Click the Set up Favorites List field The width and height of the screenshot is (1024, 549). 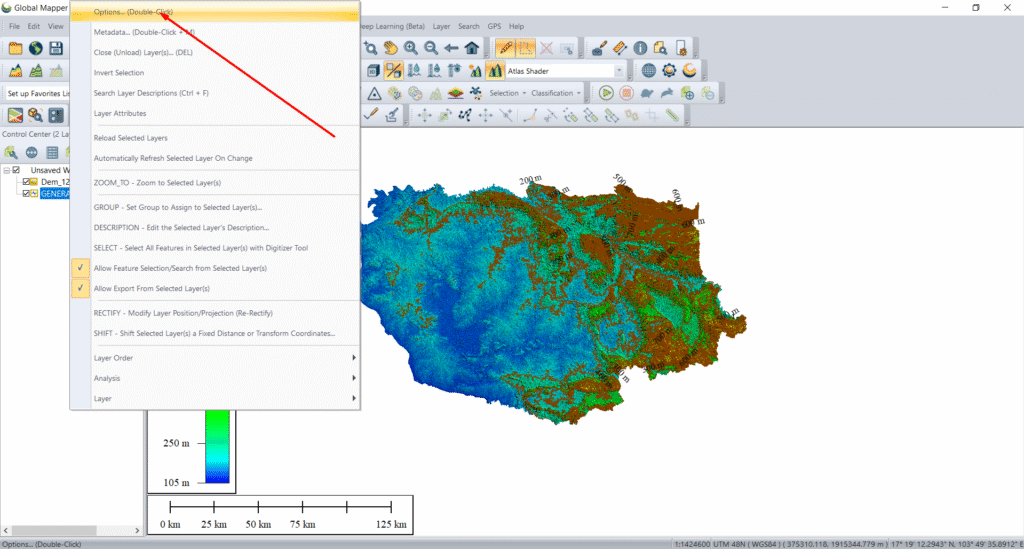37,93
